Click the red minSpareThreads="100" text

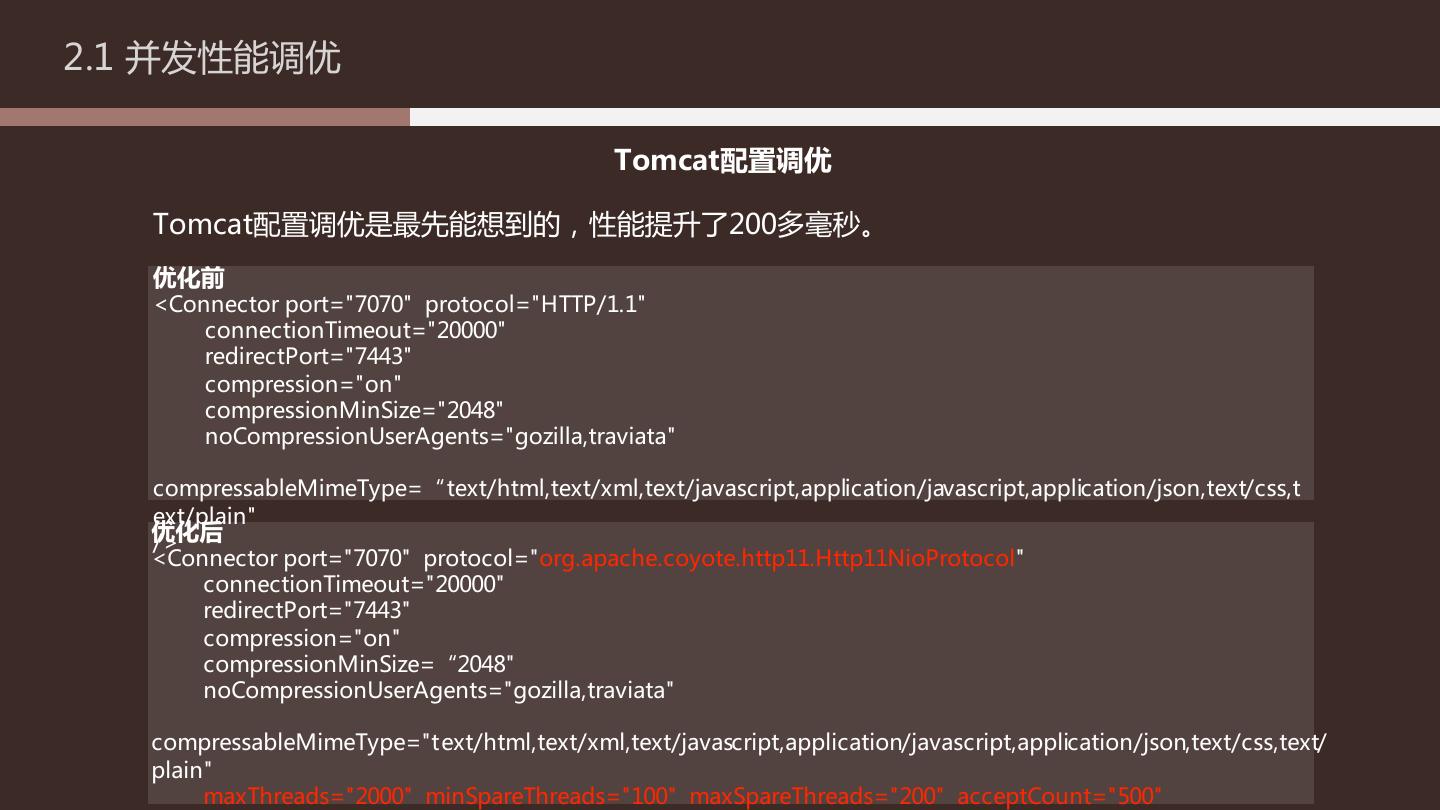tap(551, 796)
